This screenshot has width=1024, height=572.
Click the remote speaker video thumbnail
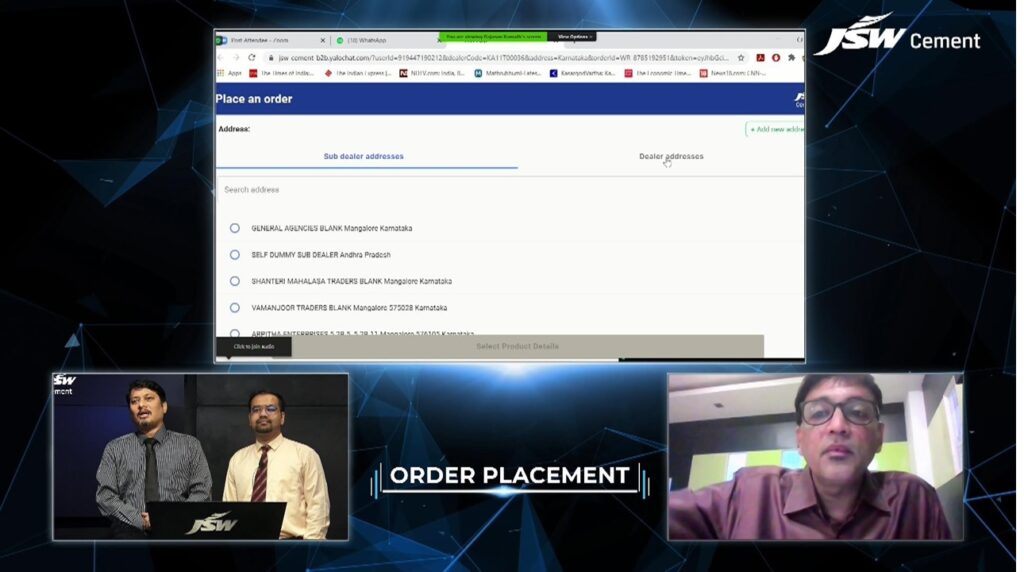point(815,456)
